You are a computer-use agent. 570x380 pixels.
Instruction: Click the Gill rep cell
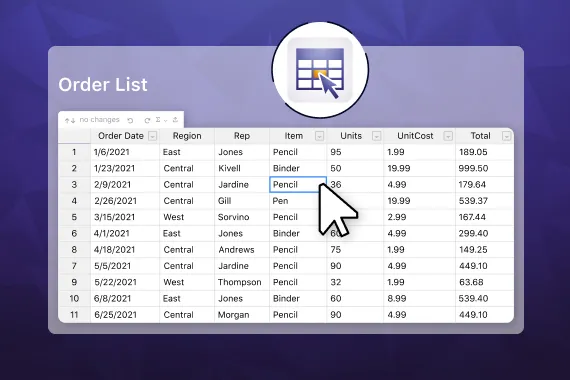(x=242, y=201)
